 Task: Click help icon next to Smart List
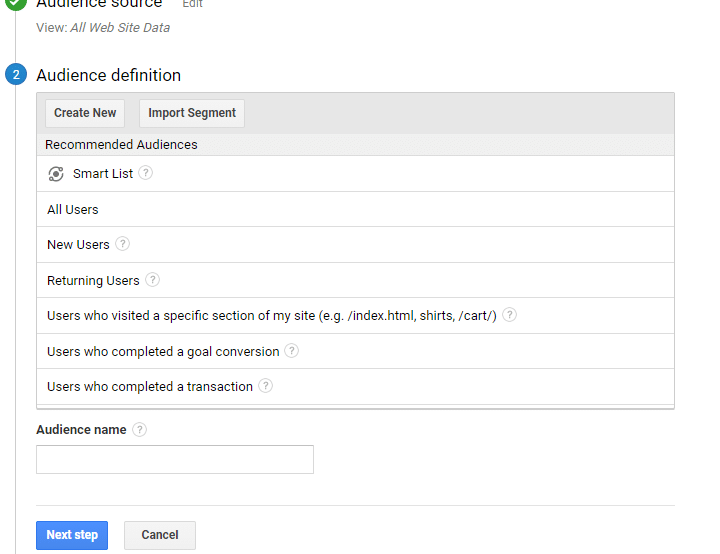point(146,173)
